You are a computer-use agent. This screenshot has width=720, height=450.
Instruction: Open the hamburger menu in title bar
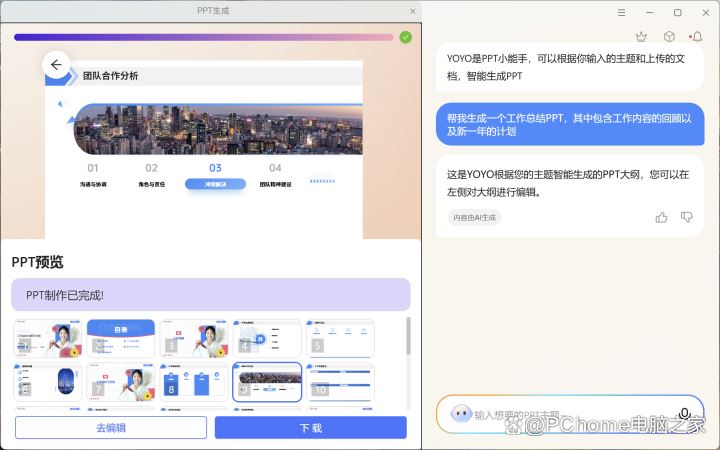click(621, 12)
